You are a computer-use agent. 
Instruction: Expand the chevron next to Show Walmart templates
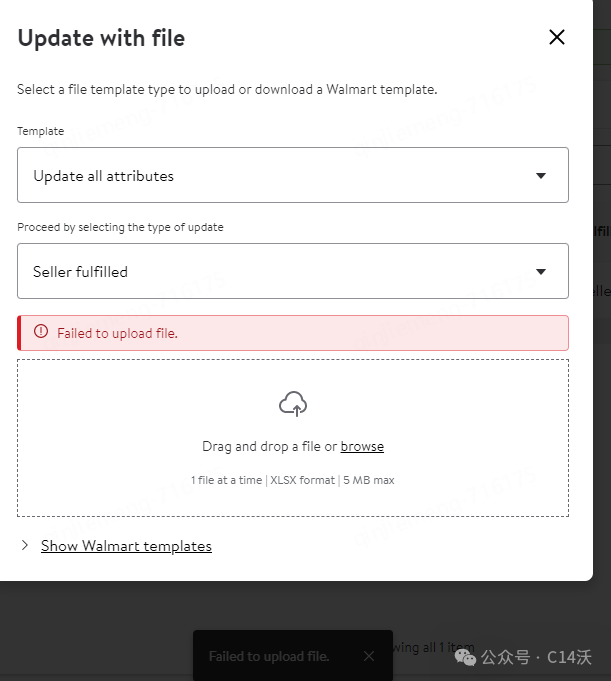pyautogui.click(x=25, y=546)
